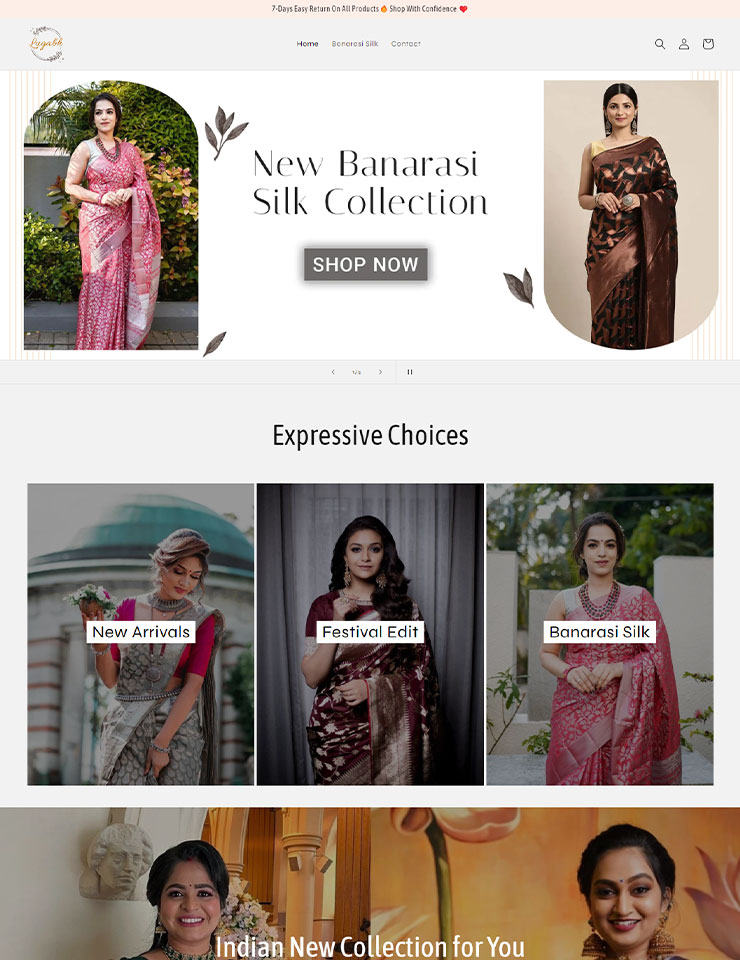This screenshot has height=960, width=740.
Task: Click the SHOP NOW button
Action: [365, 264]
